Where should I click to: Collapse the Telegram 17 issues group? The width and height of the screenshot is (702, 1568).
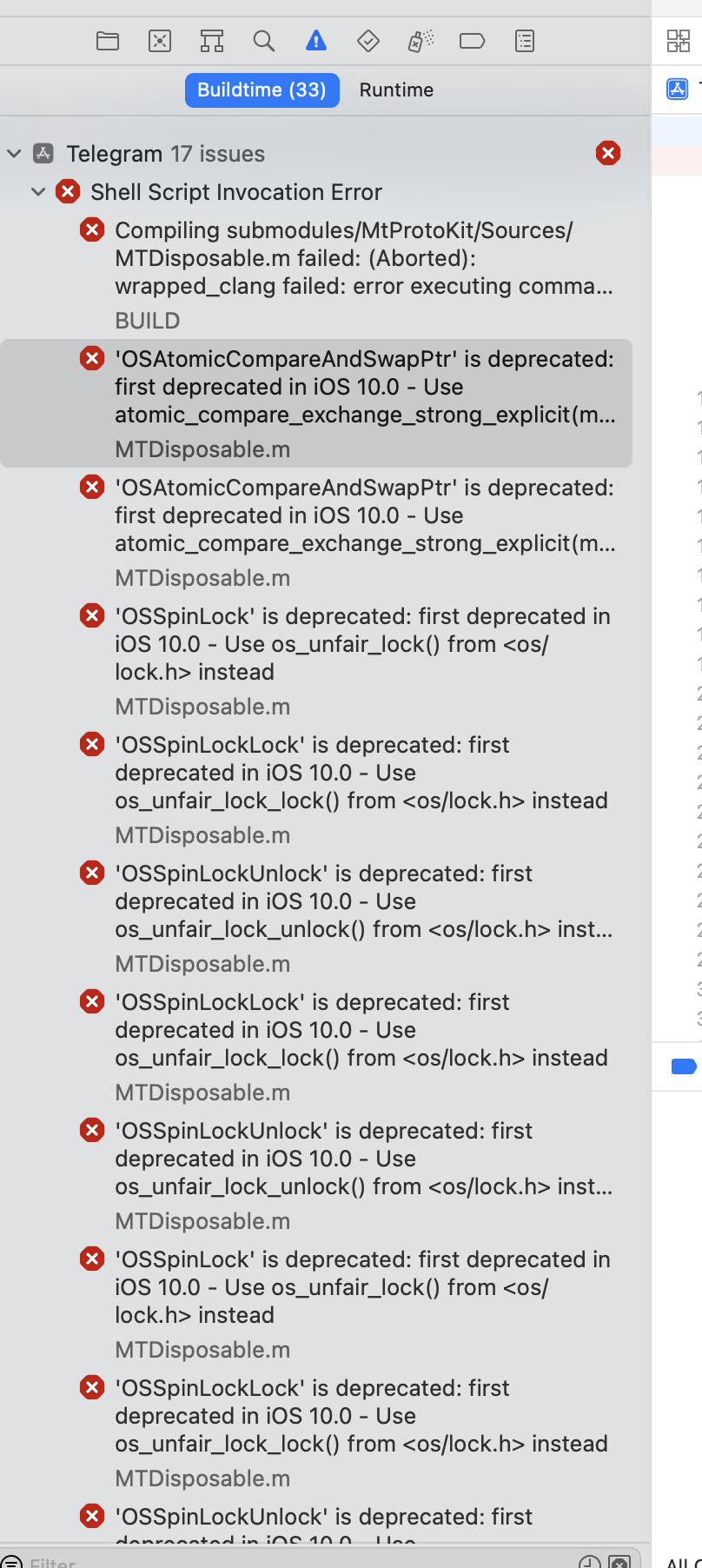13,153
